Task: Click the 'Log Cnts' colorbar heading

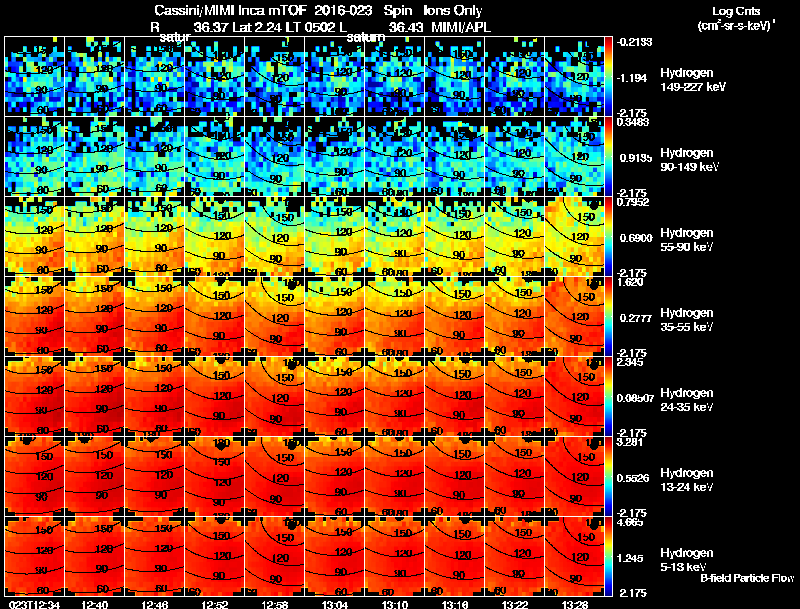Action: click(x=736, y=11)
